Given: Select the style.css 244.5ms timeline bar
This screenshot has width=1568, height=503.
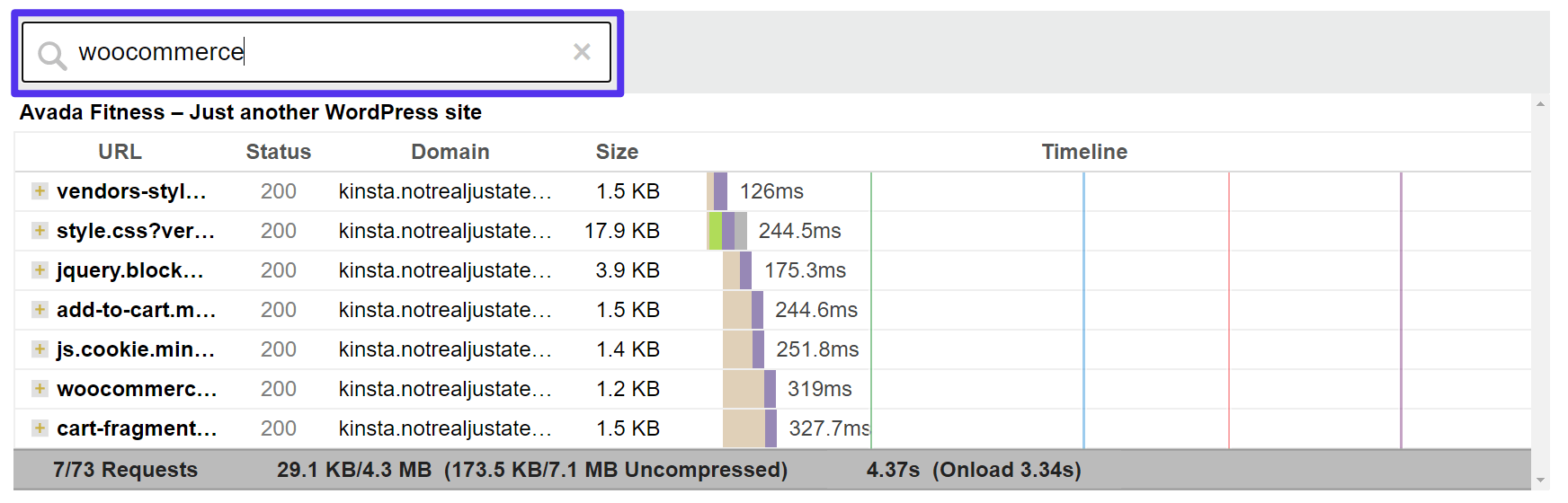Looking at the screenshot, I should [727, 231].
